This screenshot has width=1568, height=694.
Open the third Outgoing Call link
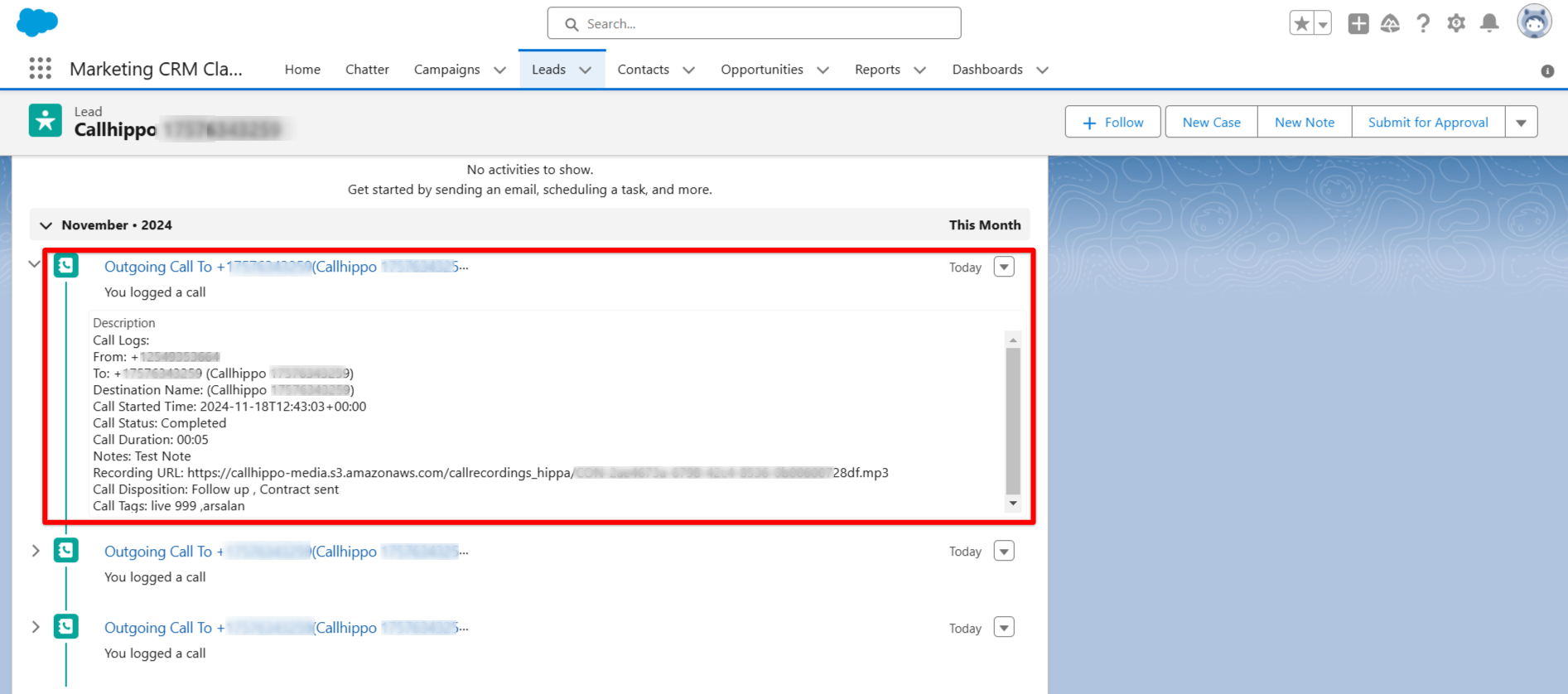click(286, 628)
